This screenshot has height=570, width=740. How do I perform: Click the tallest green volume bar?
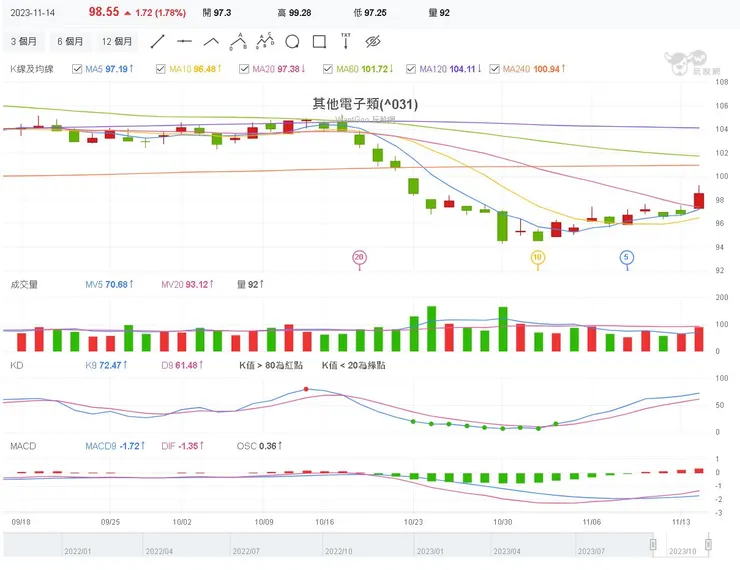click(431, 329)
